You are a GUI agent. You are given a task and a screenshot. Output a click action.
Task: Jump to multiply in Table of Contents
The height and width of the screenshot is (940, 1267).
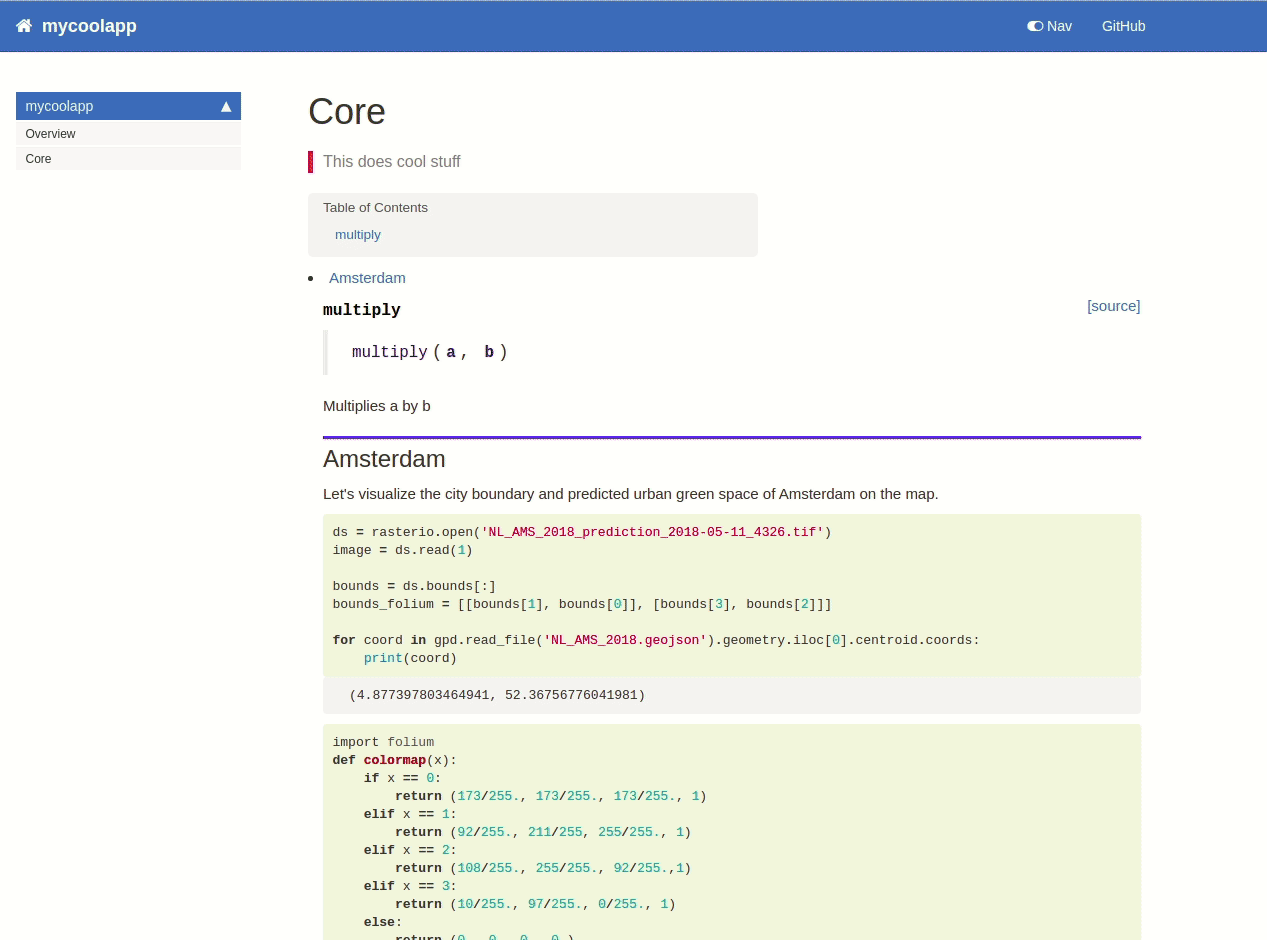(x=358, y=235)
